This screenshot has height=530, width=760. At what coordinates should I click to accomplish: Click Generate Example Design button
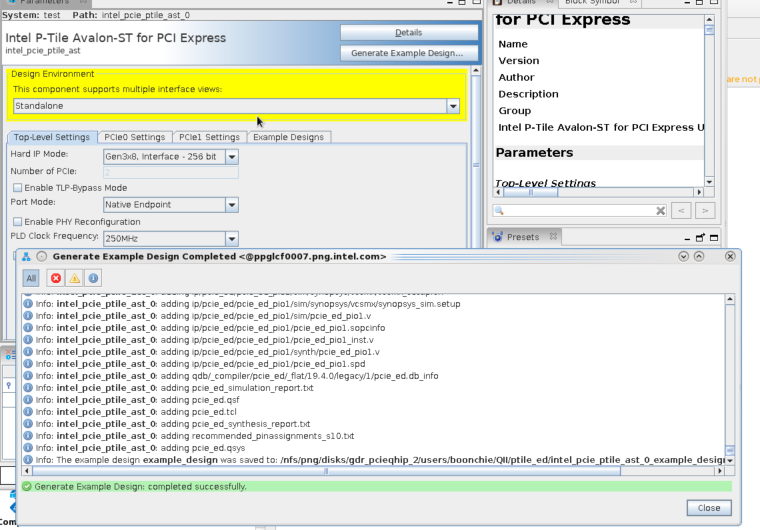(x=409, y=53)
